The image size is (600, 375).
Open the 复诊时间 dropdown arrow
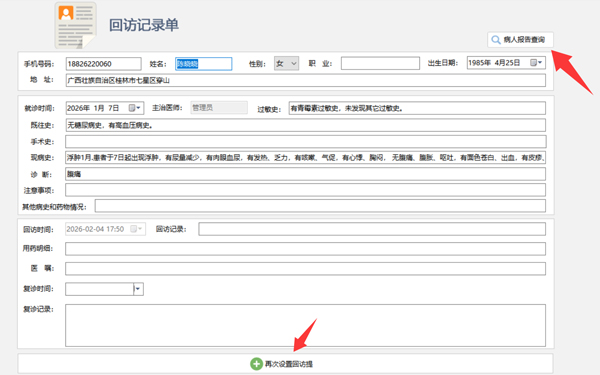(x=138, y=289)
